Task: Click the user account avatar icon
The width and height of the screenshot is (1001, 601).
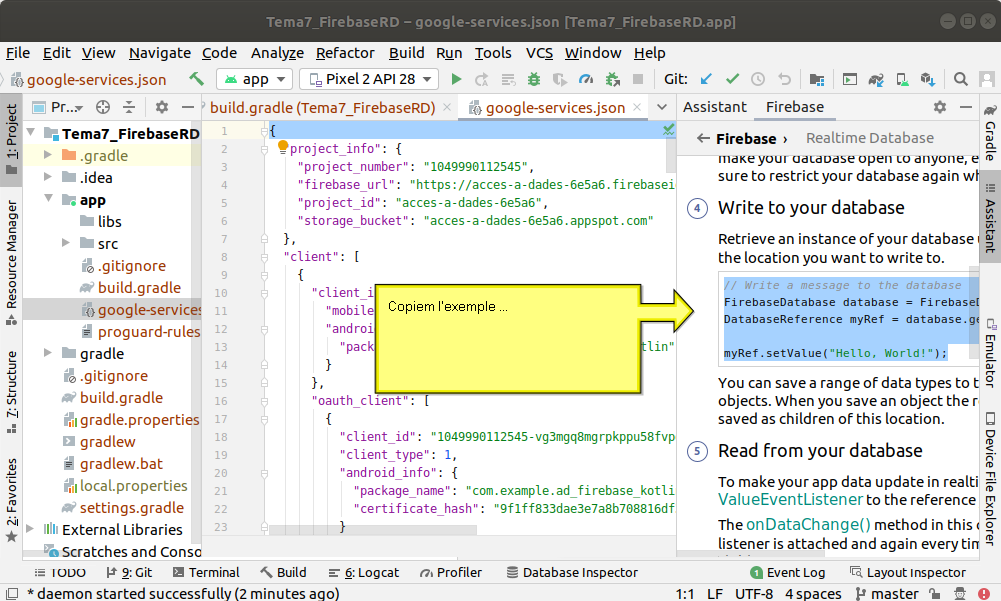Action: [x=987, y=79]
